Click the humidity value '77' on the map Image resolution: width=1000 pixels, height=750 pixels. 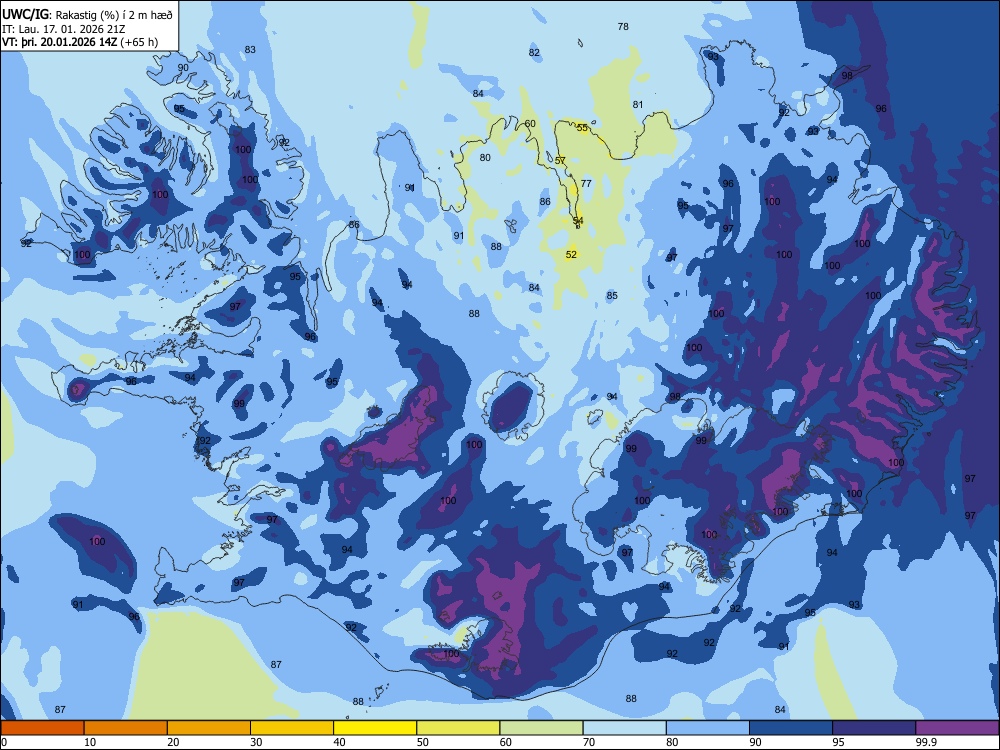click(586, 183)
